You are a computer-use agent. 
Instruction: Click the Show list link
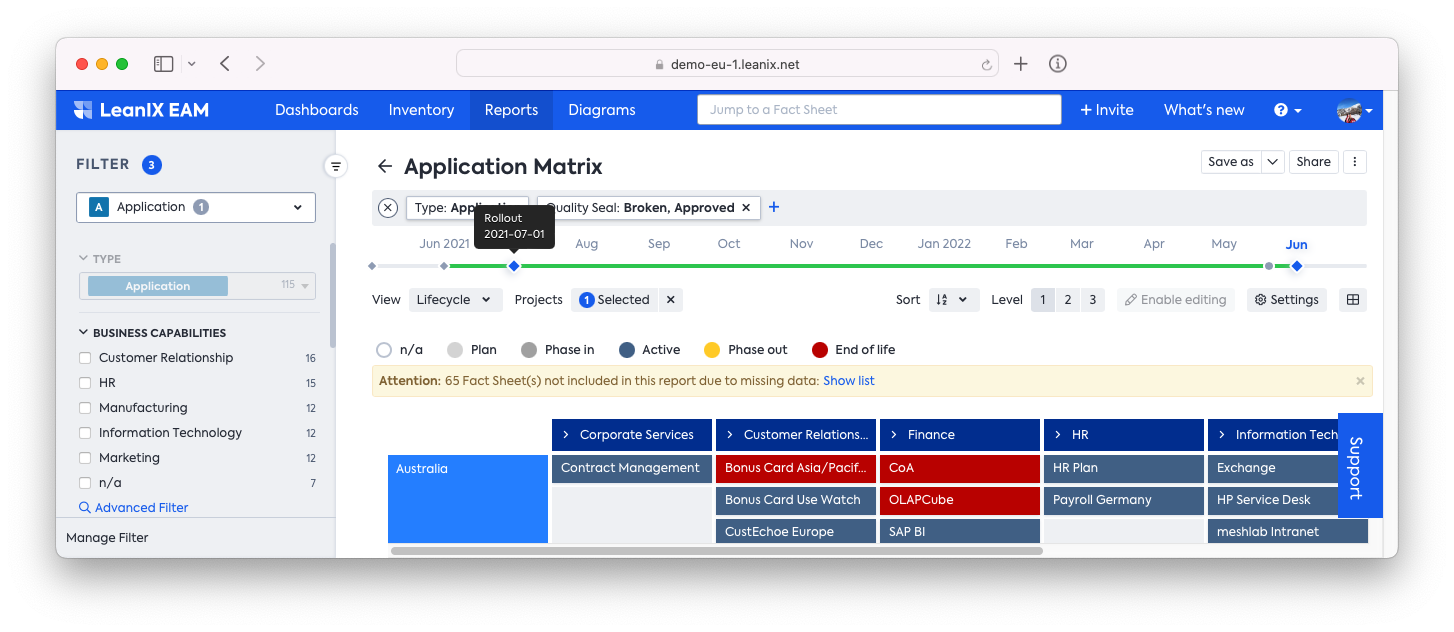(x=849, y=381)
